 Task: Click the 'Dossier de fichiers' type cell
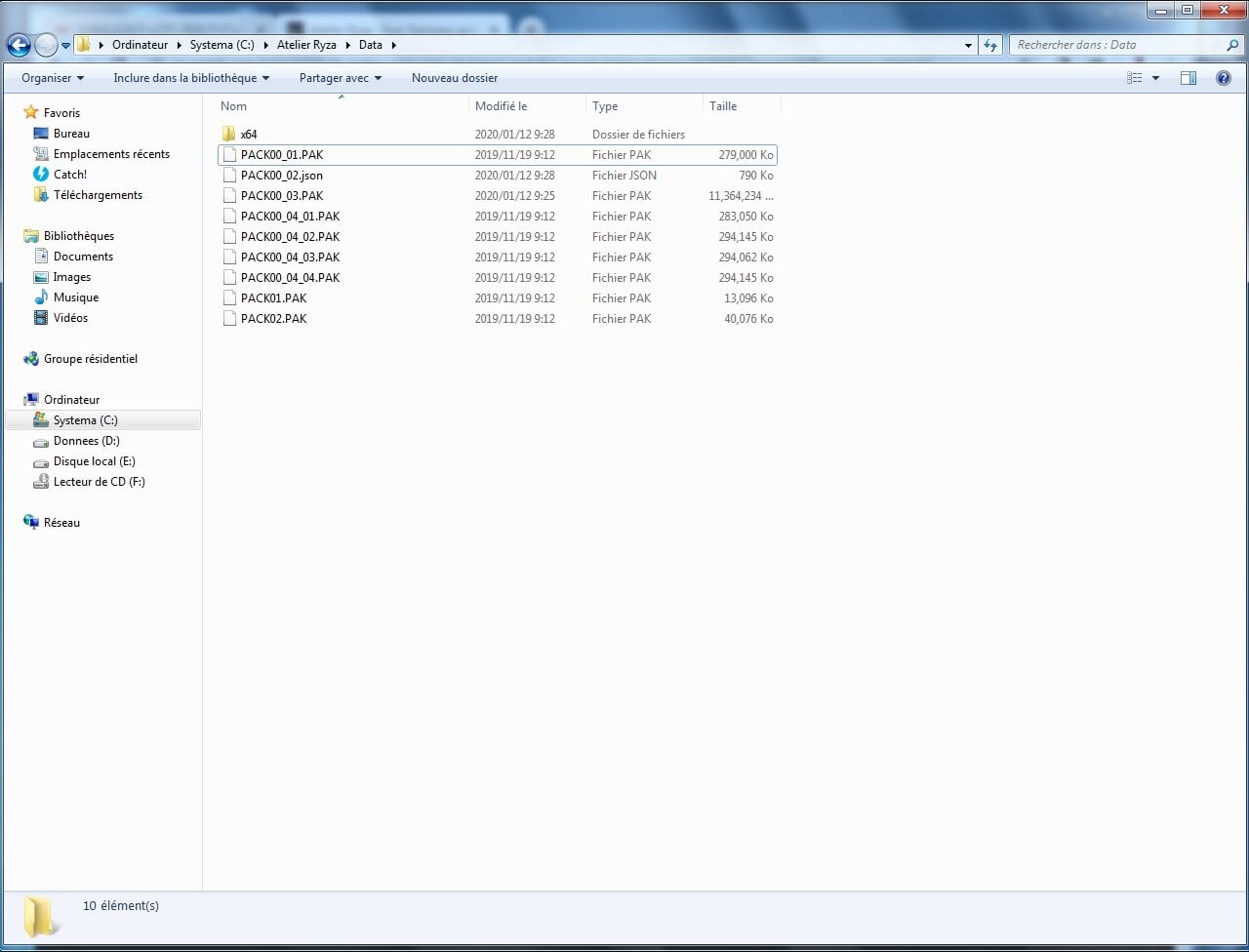click(x=638, y=135)
